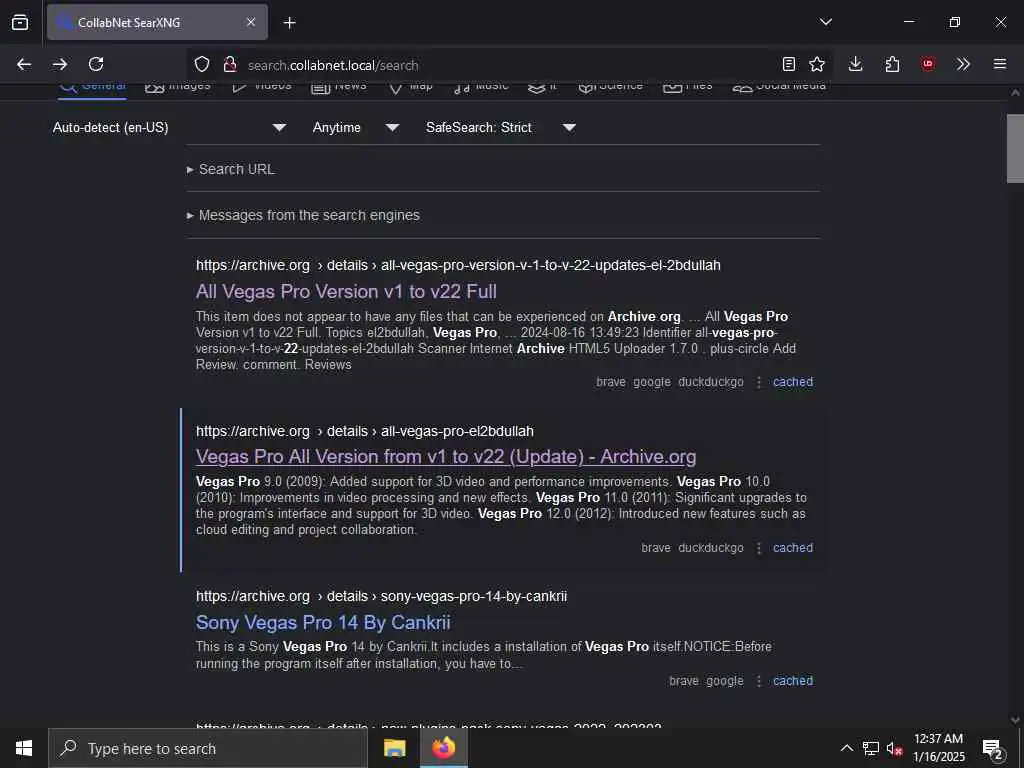The image size is (1024, 768).
Task: Switch to the Science search category
Action: (x=611, y=88)
